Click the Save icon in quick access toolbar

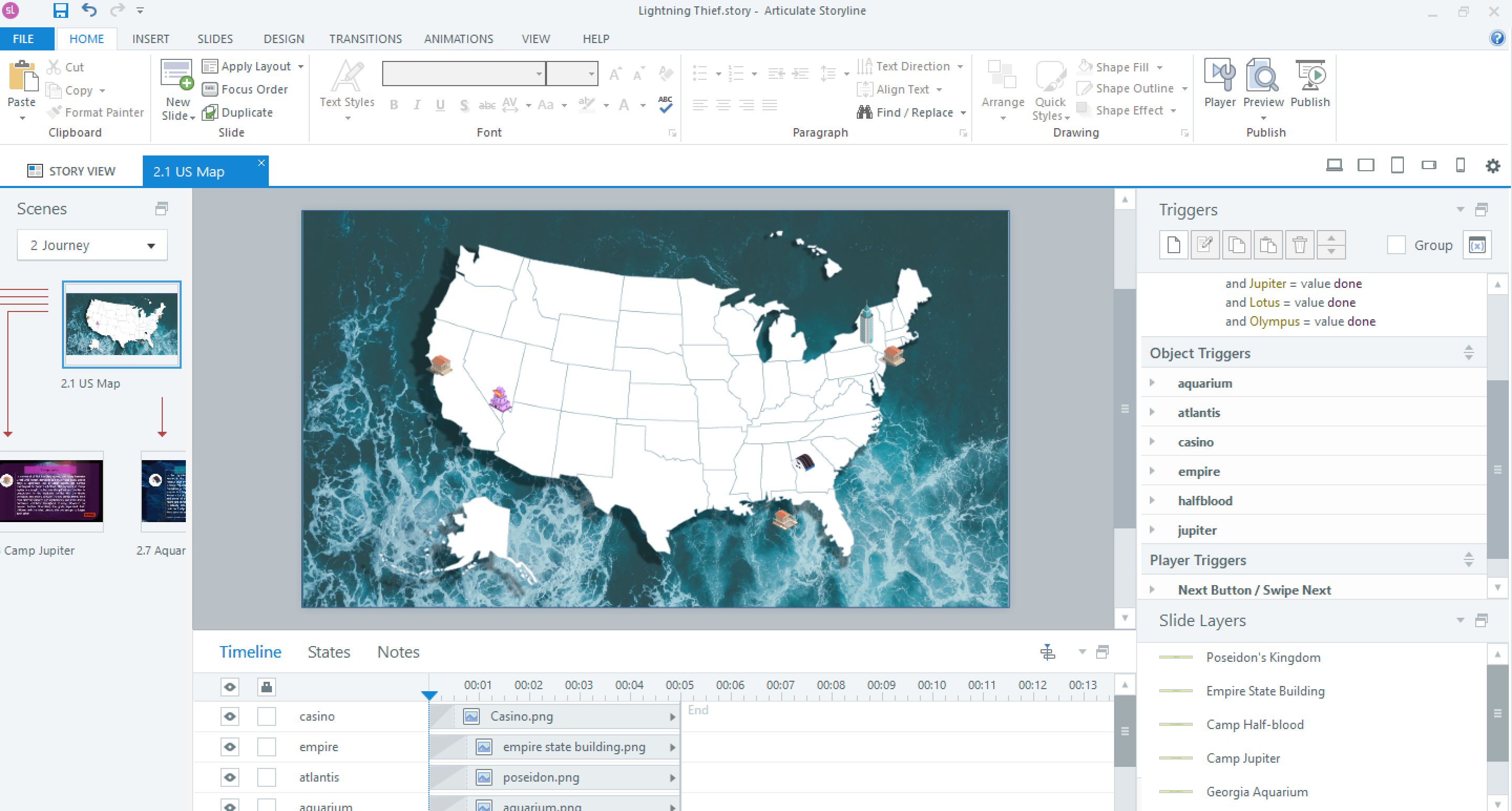pyautogui.click(x=60, y=10)
